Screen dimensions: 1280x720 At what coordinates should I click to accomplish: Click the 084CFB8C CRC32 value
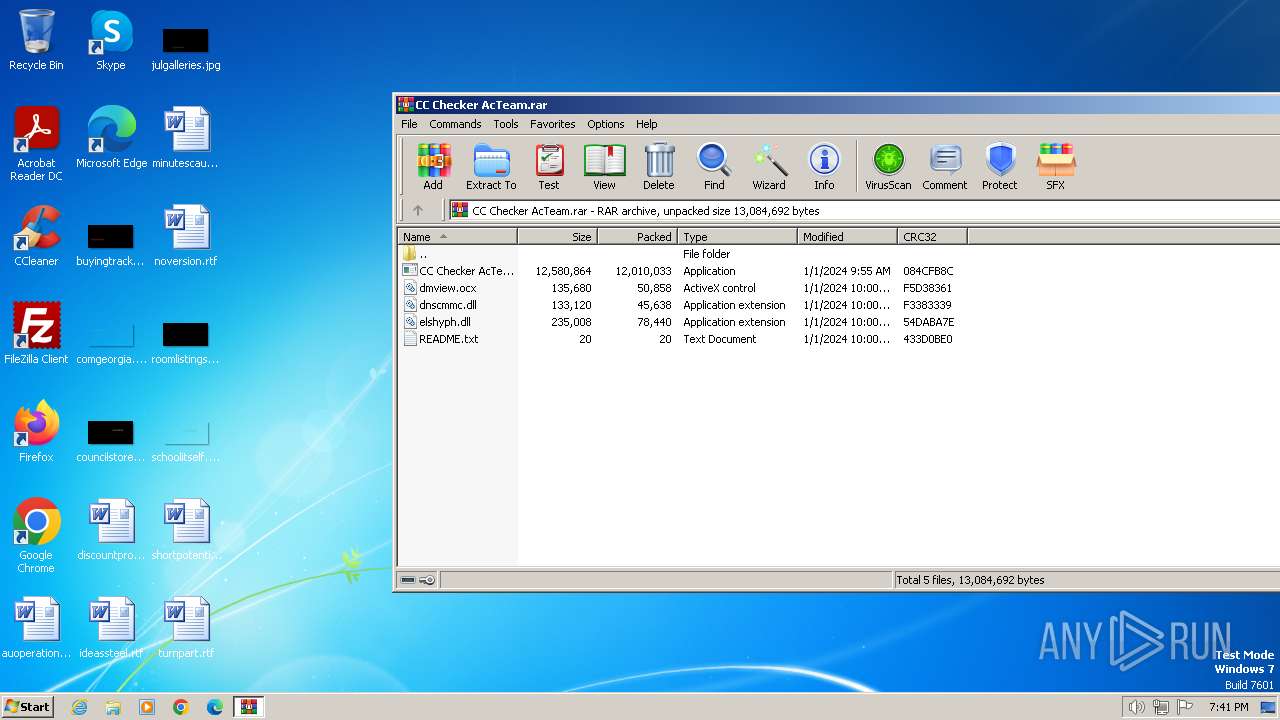coord(928,271)
